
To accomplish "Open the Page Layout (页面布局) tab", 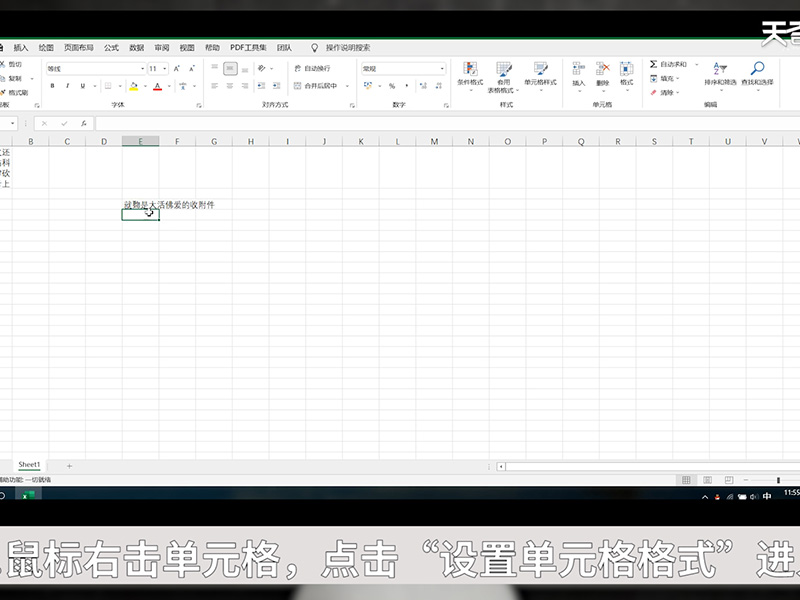I will click(79, 47).
